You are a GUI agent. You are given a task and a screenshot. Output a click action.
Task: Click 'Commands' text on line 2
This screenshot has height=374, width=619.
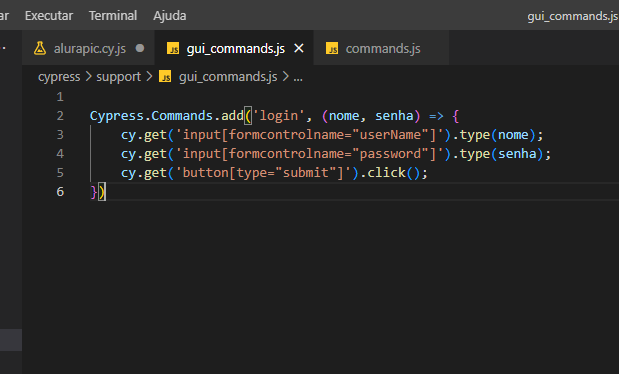pyautogui.click(x=182, y=116)
